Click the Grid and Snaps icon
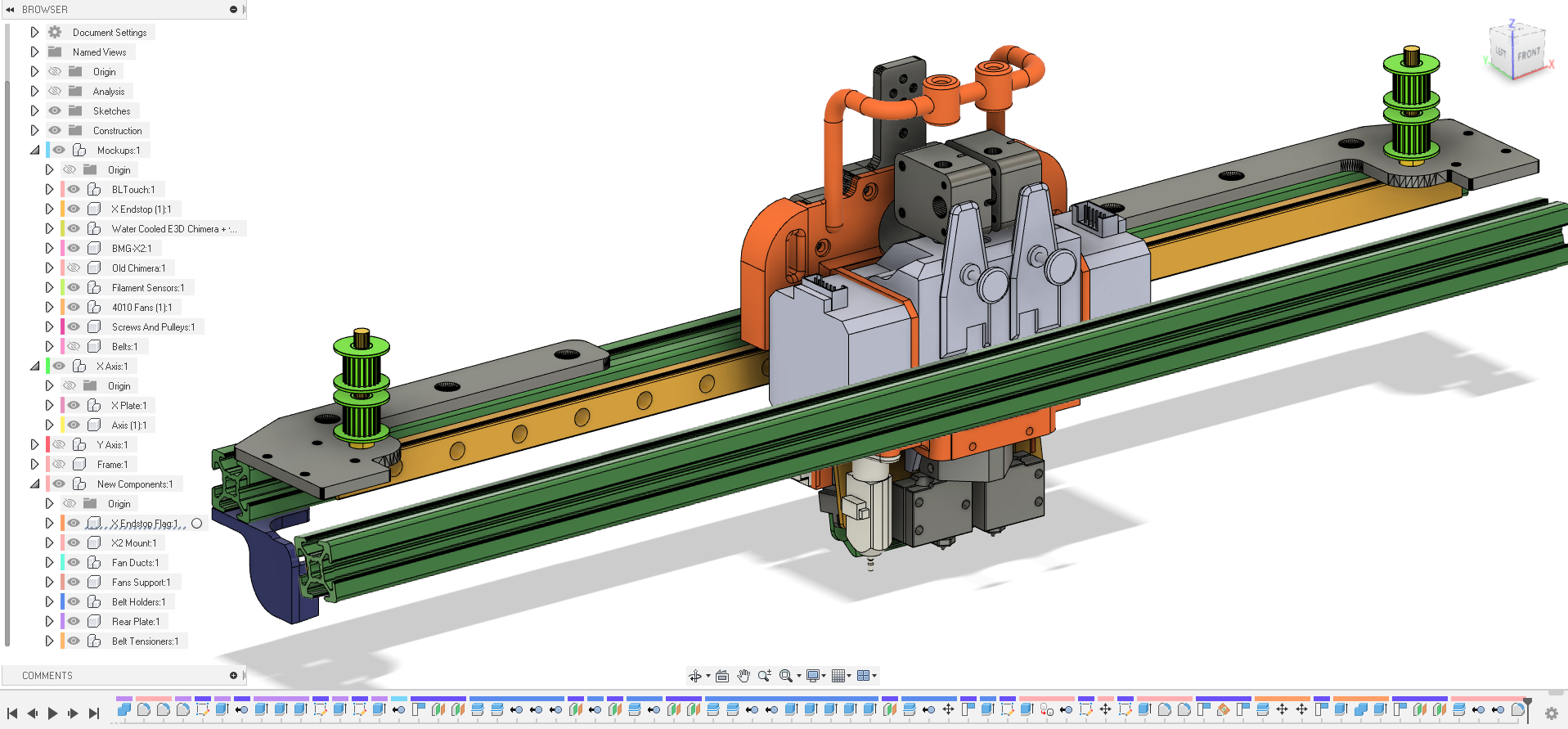The height and width of the screenshot is (729, 1568). pos(838,676)
